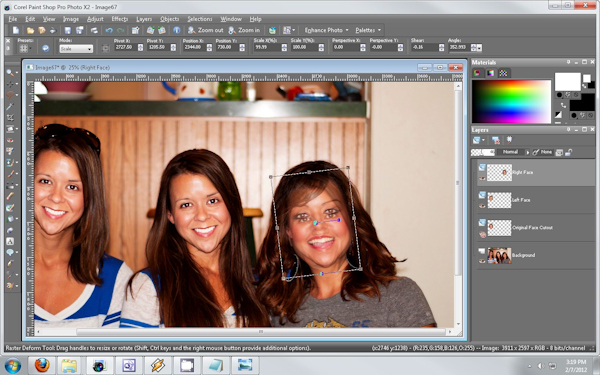The width and height of the screenshot is (600, 375).
Task: Open the Help menu
Action: click(255, 19)
